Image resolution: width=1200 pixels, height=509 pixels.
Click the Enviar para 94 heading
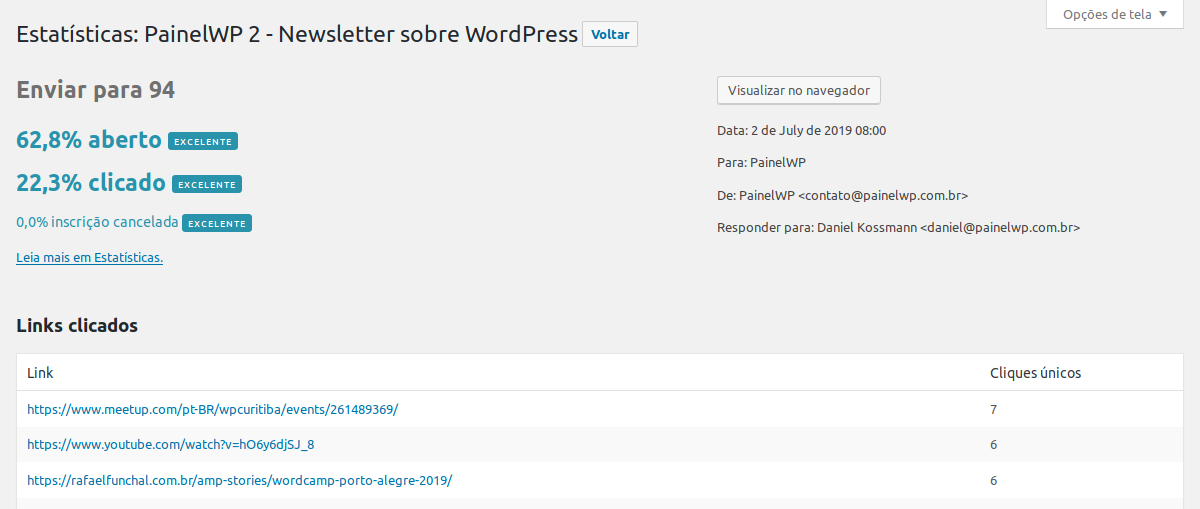point(96,90)
